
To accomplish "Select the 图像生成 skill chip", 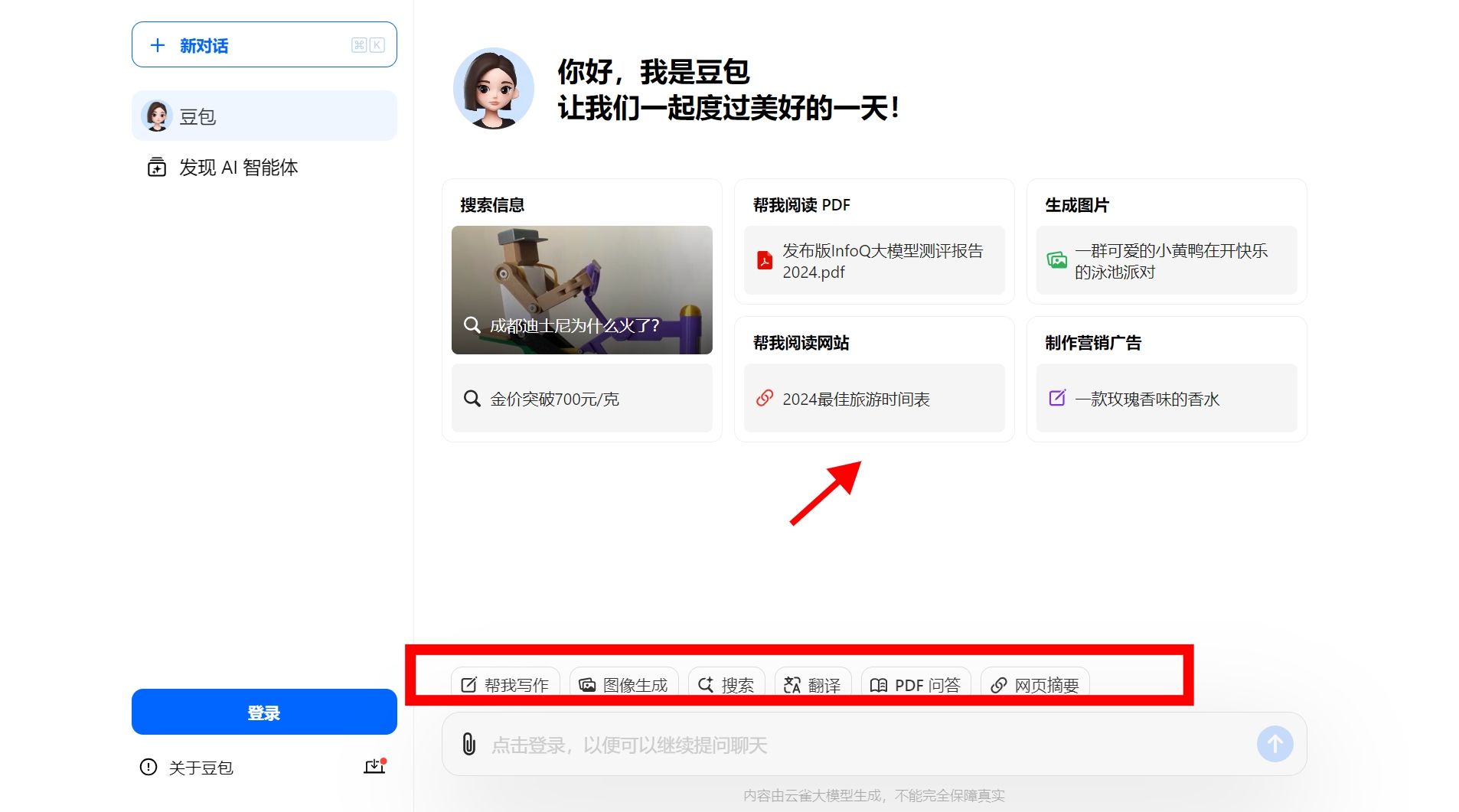I will tap(624, 683).
